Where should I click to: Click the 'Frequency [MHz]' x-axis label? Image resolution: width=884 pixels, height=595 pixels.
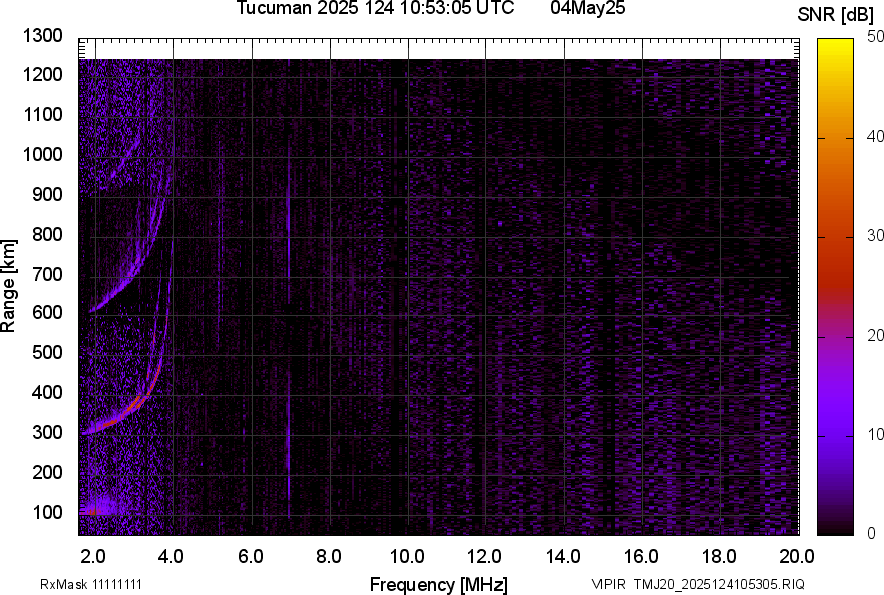438,584
